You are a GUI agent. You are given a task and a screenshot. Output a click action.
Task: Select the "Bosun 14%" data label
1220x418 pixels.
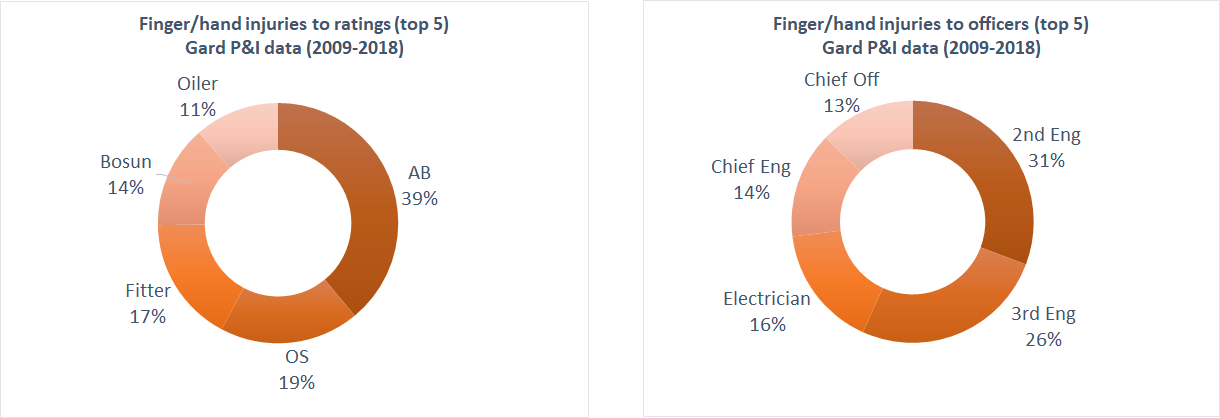coord(125,174)
